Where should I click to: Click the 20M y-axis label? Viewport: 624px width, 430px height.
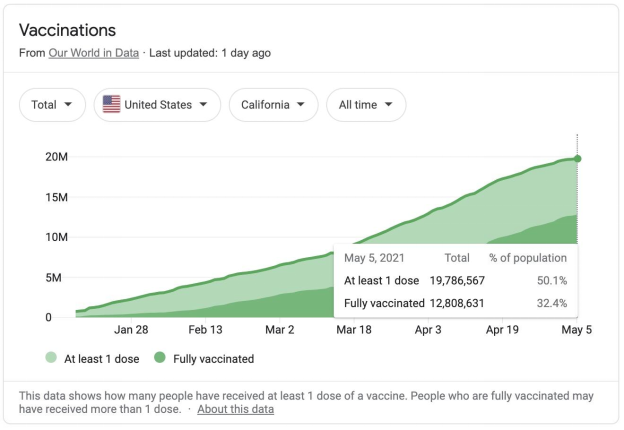(55, 157)
